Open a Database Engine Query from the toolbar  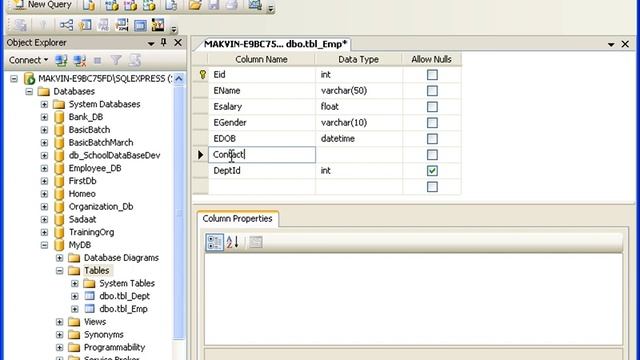(x=89, y=5)
